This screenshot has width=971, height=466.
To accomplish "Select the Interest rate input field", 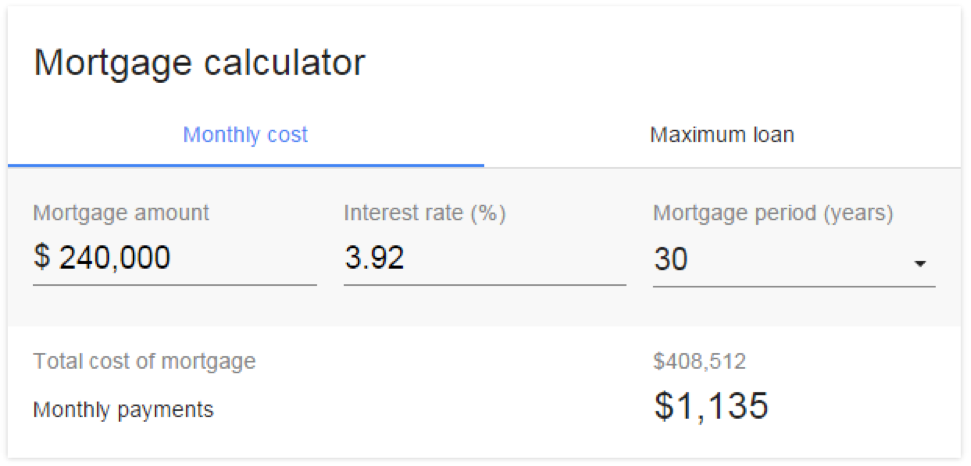I will 485,257.
